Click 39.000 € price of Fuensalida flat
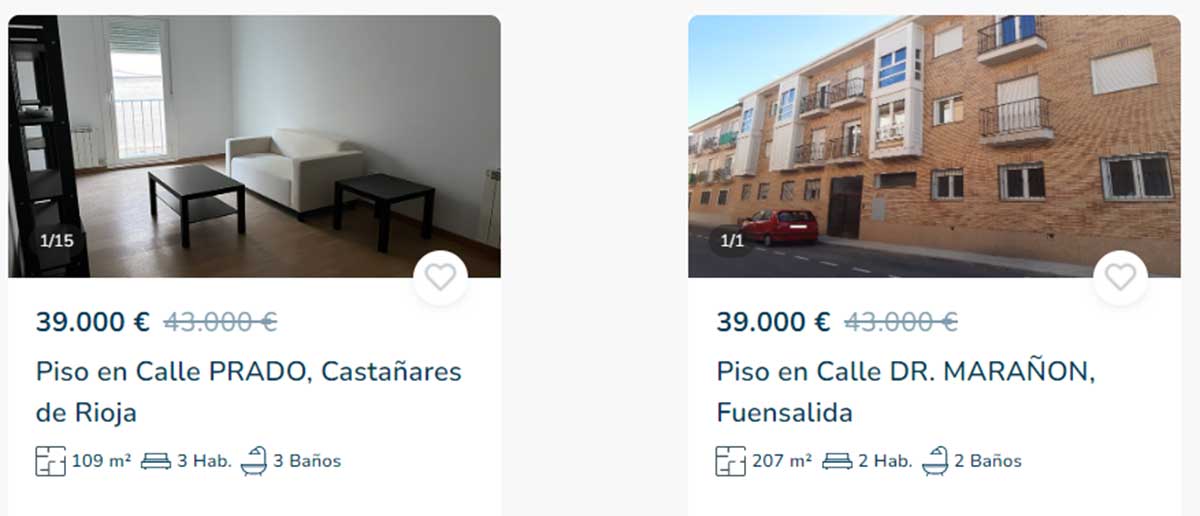 (x=773, y=322)
